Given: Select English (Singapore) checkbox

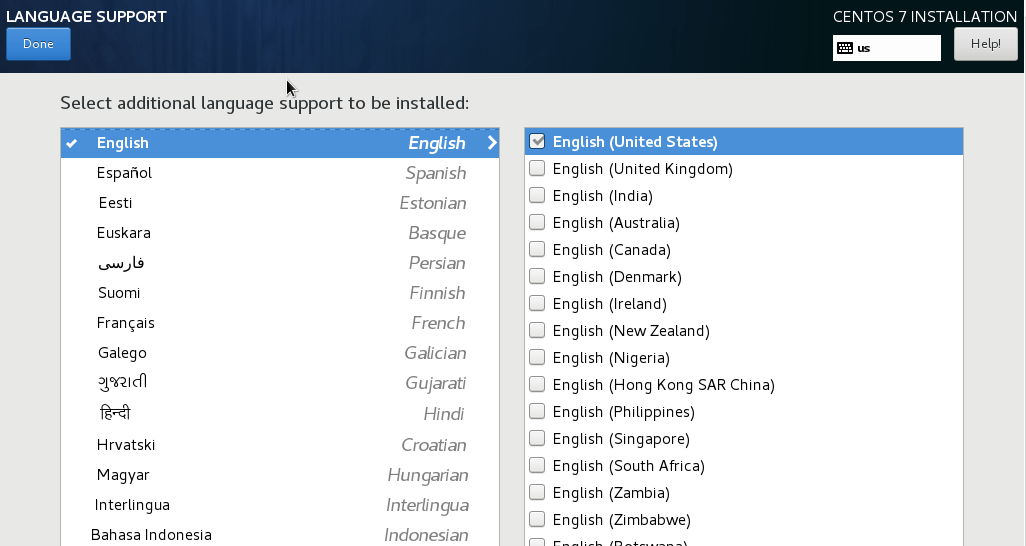Looking at the screenshot, I should (537, 439).
